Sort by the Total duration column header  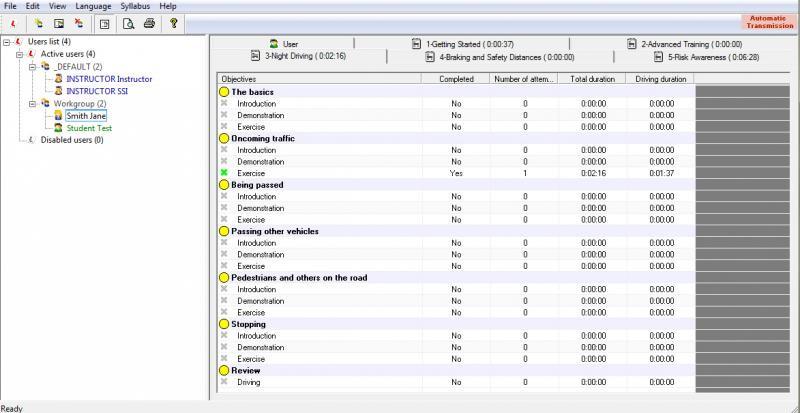593,79
